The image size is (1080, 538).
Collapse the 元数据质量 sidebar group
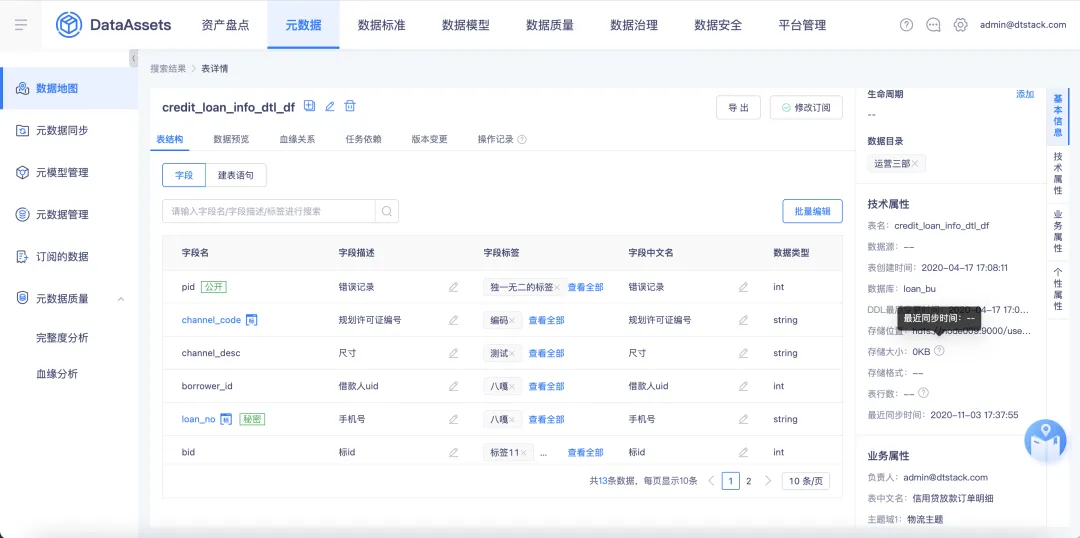(121, 299)
